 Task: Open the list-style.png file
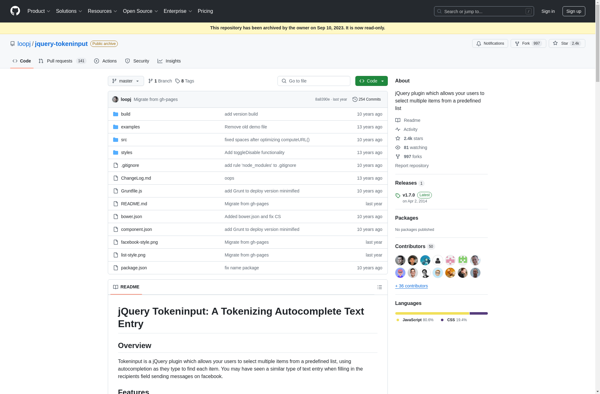[x=133, y=255]
